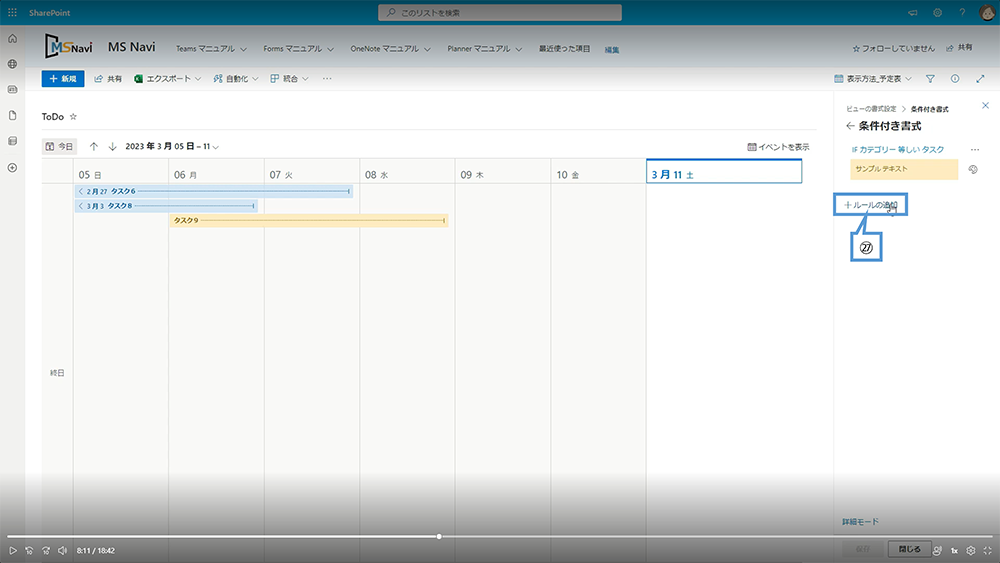Open 最近使った項目 in site navigation

coord(564,48)
